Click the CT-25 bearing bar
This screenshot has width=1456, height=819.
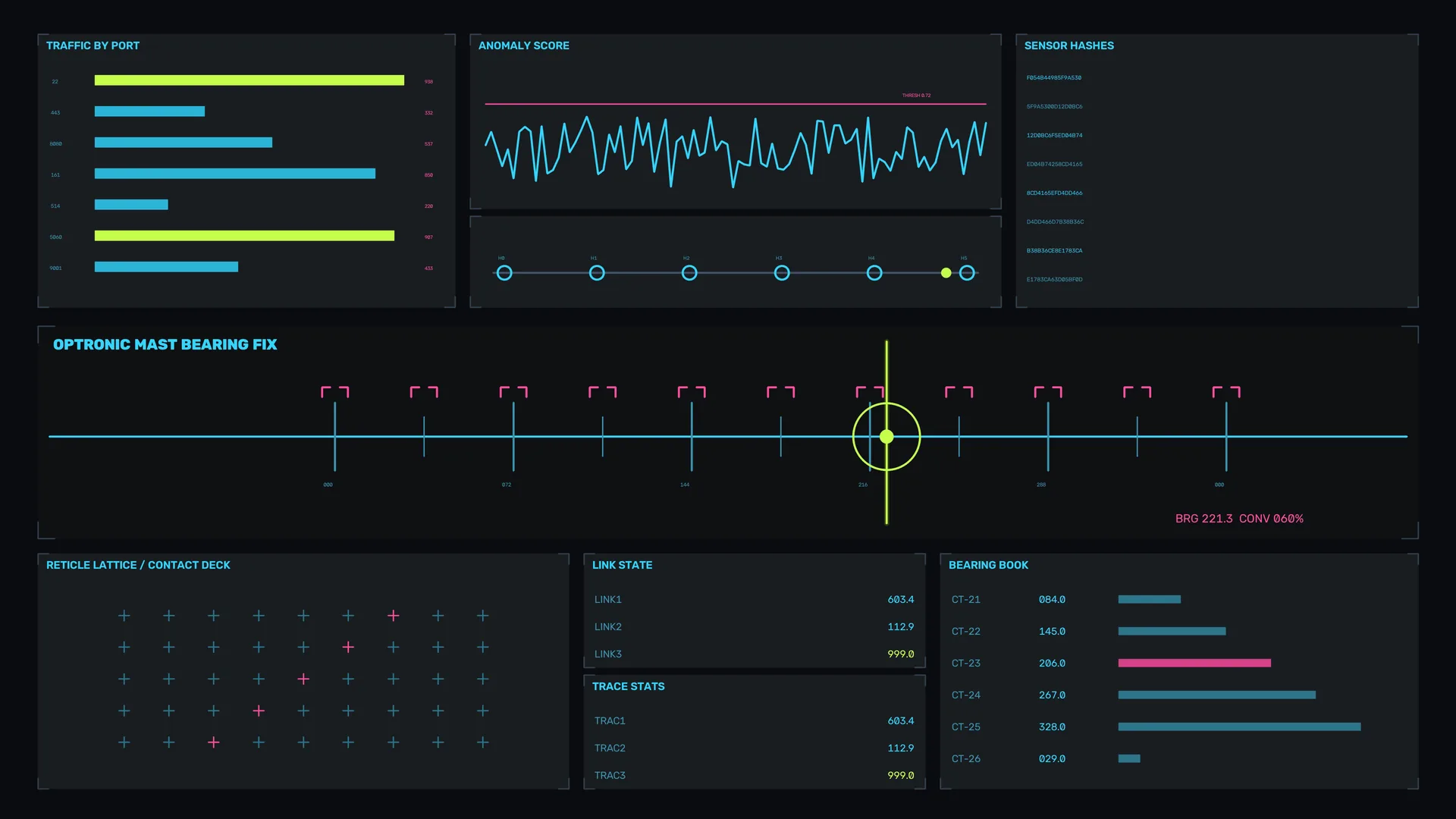tap(1239, 726)
